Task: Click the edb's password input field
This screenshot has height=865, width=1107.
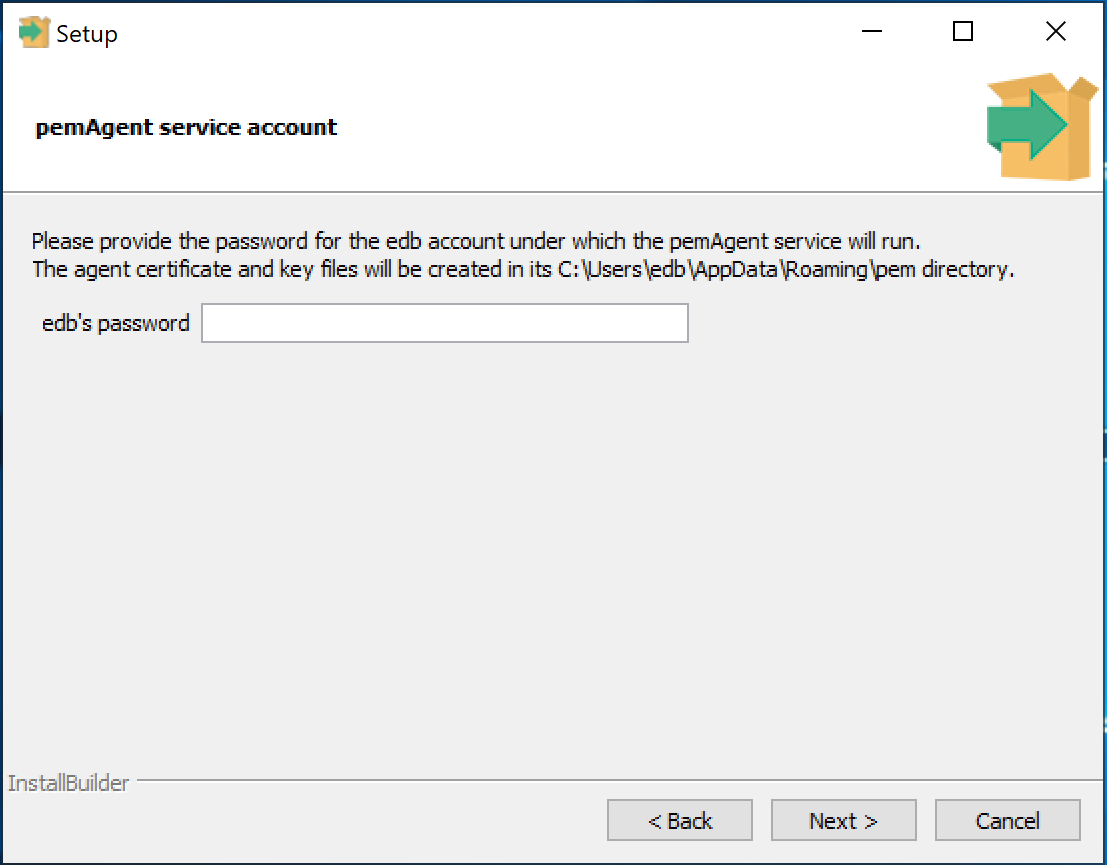Action: [445, 323]
